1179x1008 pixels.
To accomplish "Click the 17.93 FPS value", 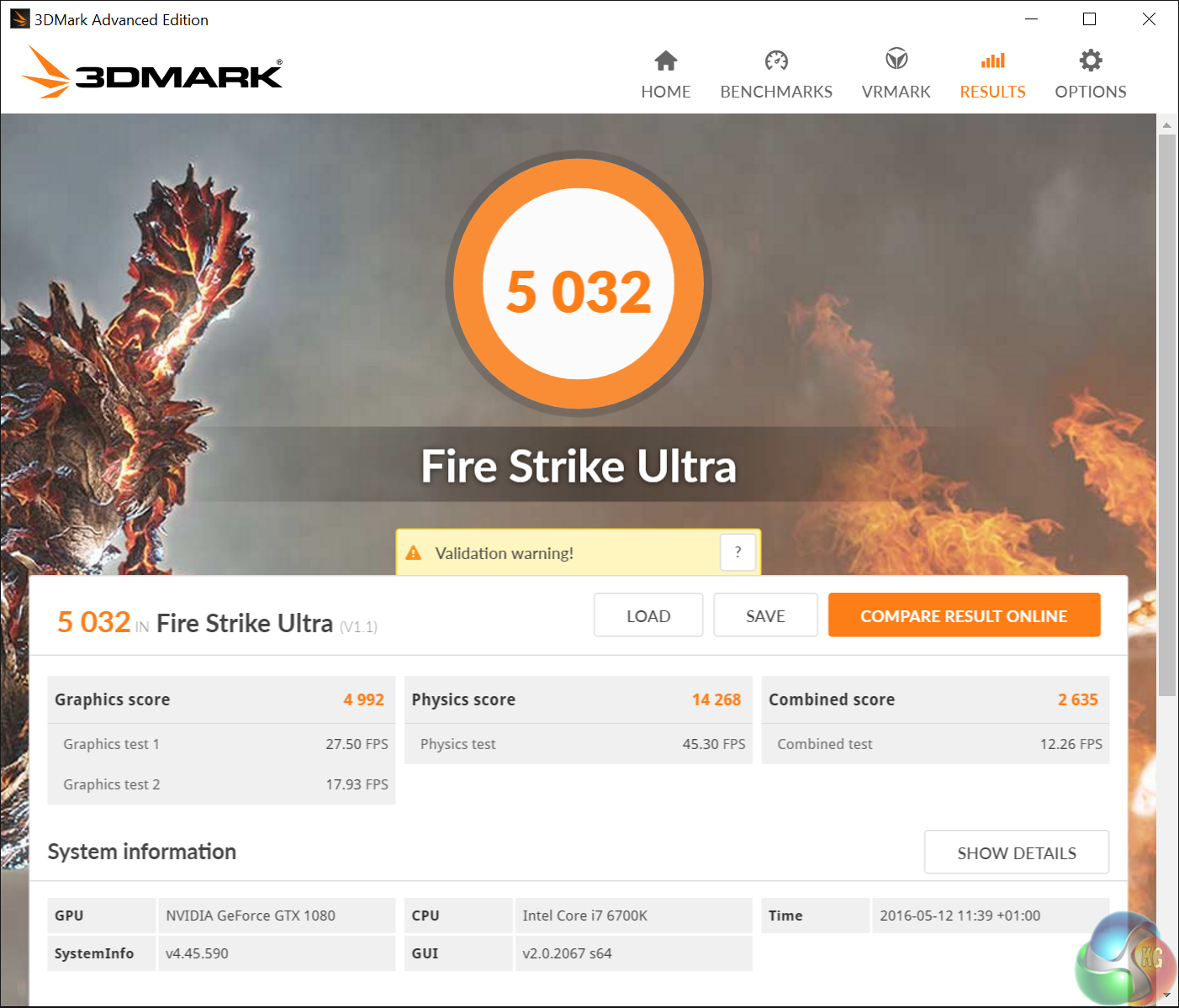I will 357,784.
